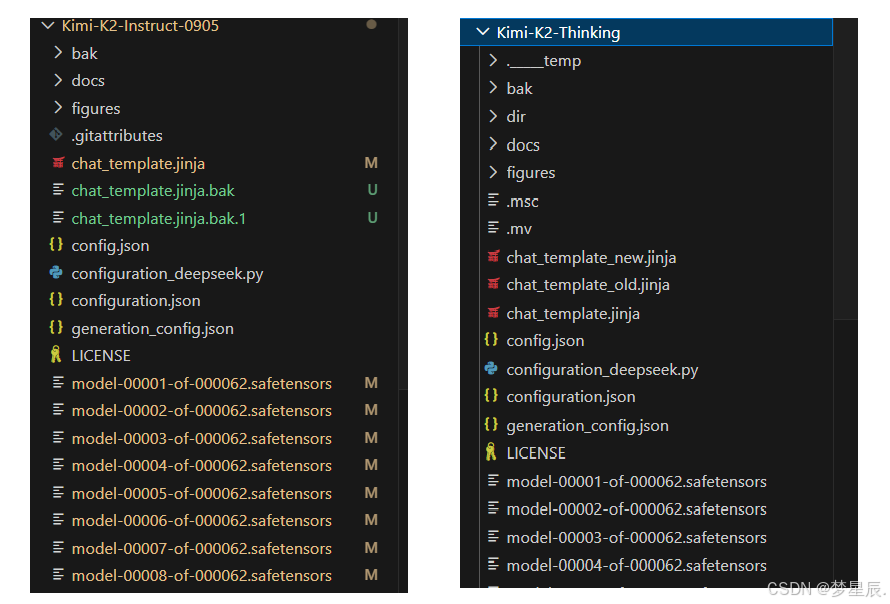Click file icon of modified model-00001-of-000062.safetensors
The width and height of the screenshot is (890, 604).
click(x=58, y=383)
